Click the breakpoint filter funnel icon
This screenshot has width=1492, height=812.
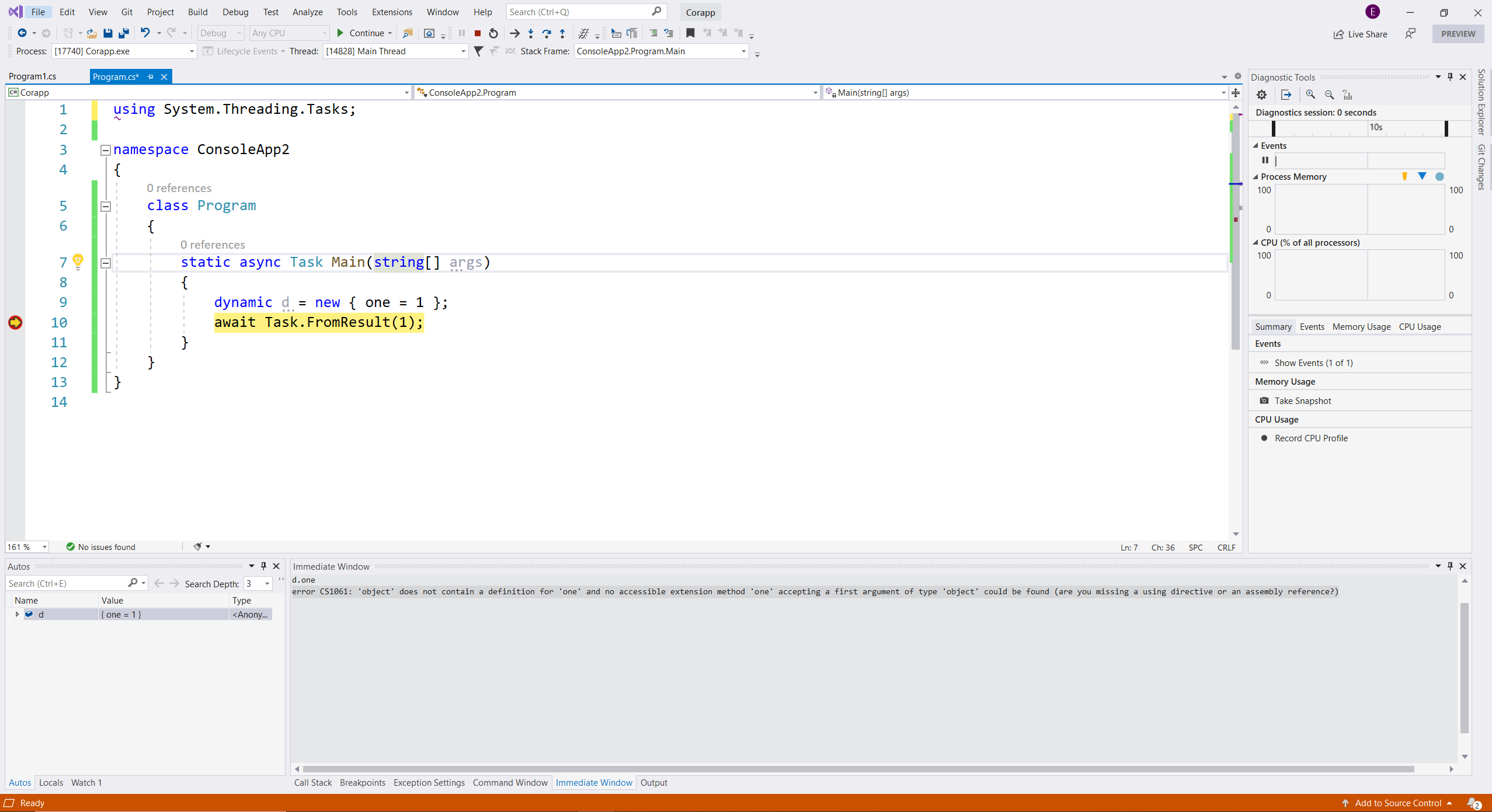click(x=479, y=51)
